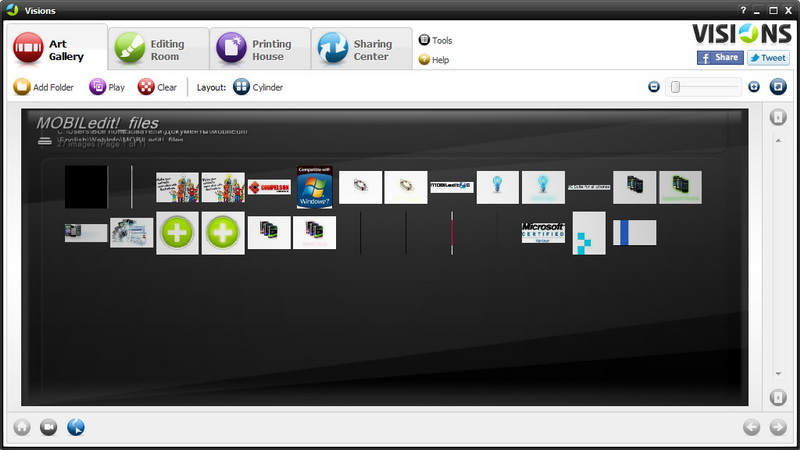Select the second light bulb thumbnail

(543, 187)
